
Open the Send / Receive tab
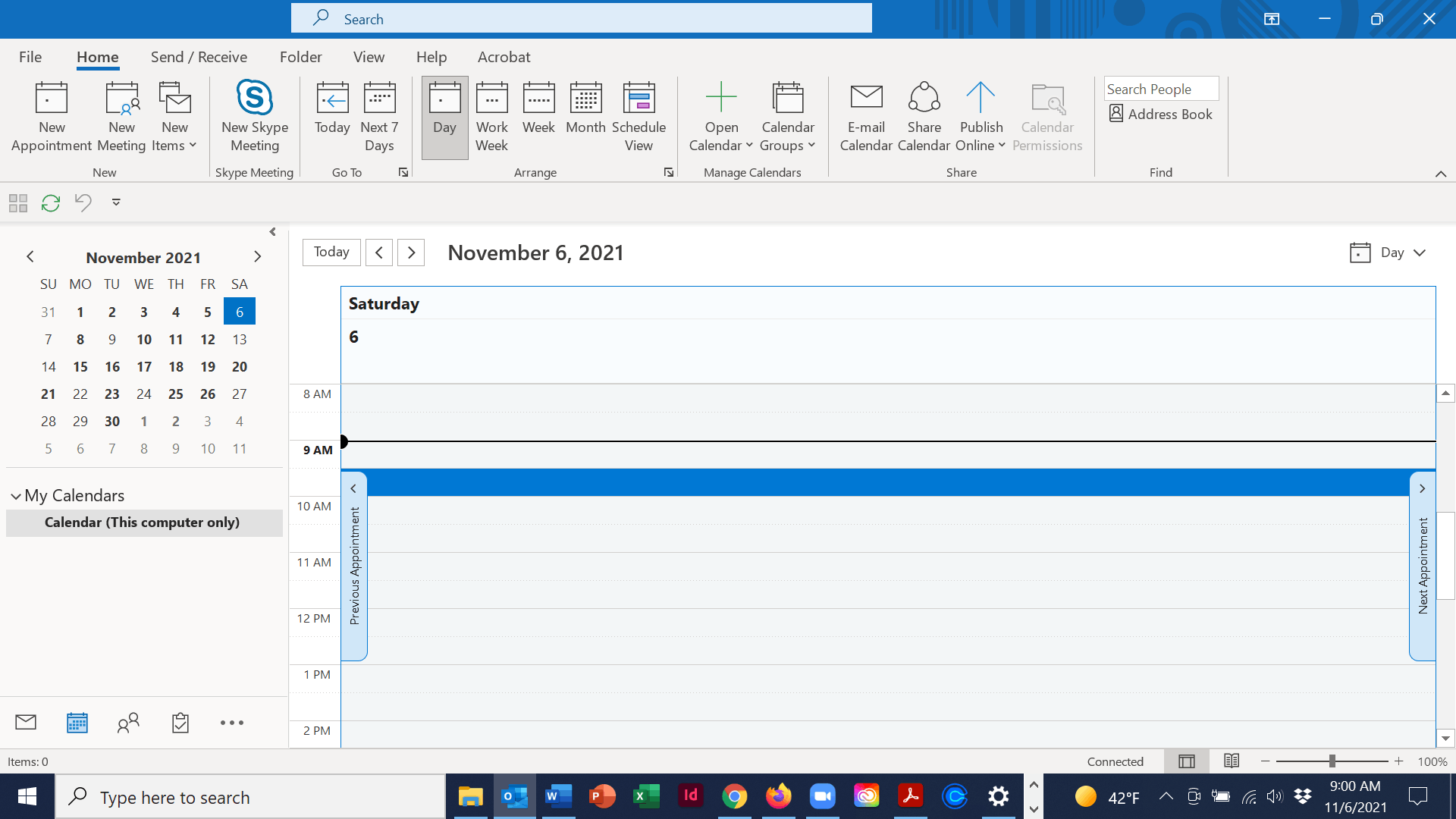(199, 57)
